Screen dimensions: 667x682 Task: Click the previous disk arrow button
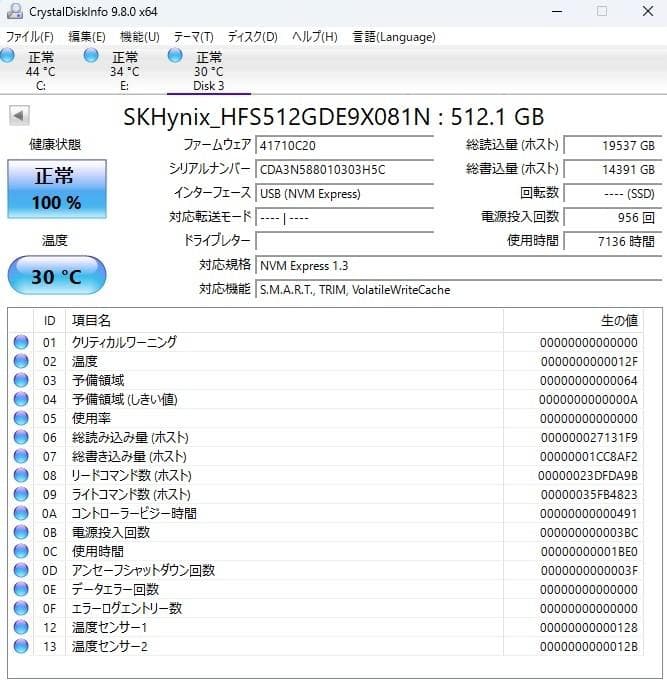tap(19, 116)
